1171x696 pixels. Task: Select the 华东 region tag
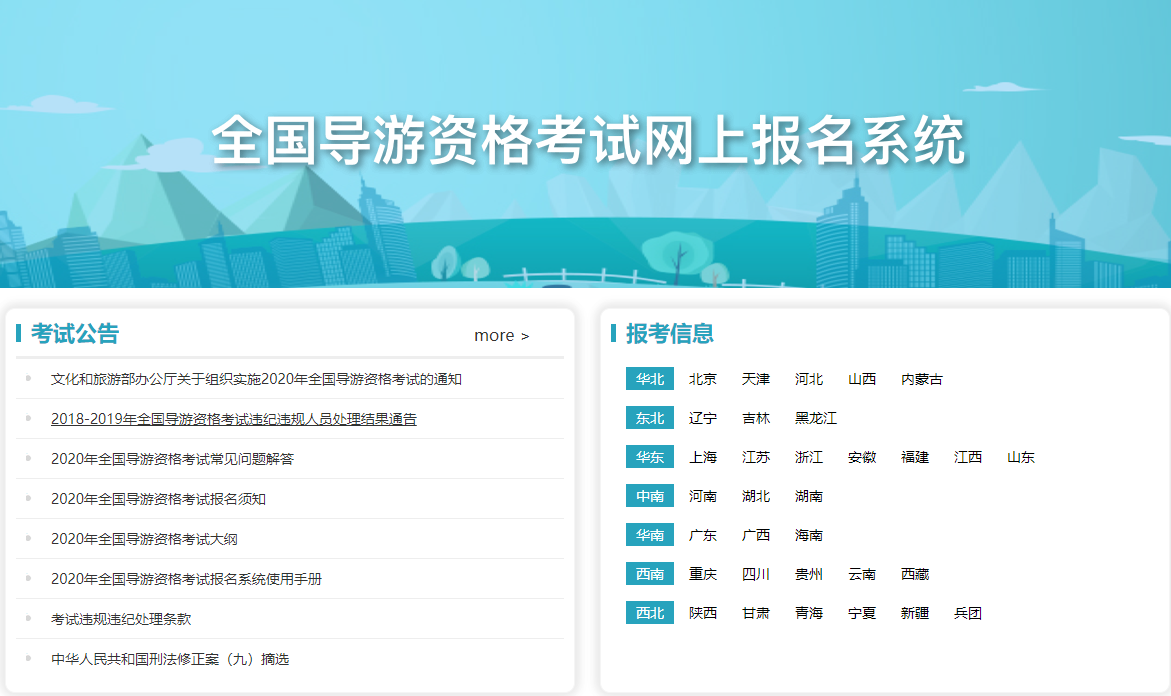point(650,456)
